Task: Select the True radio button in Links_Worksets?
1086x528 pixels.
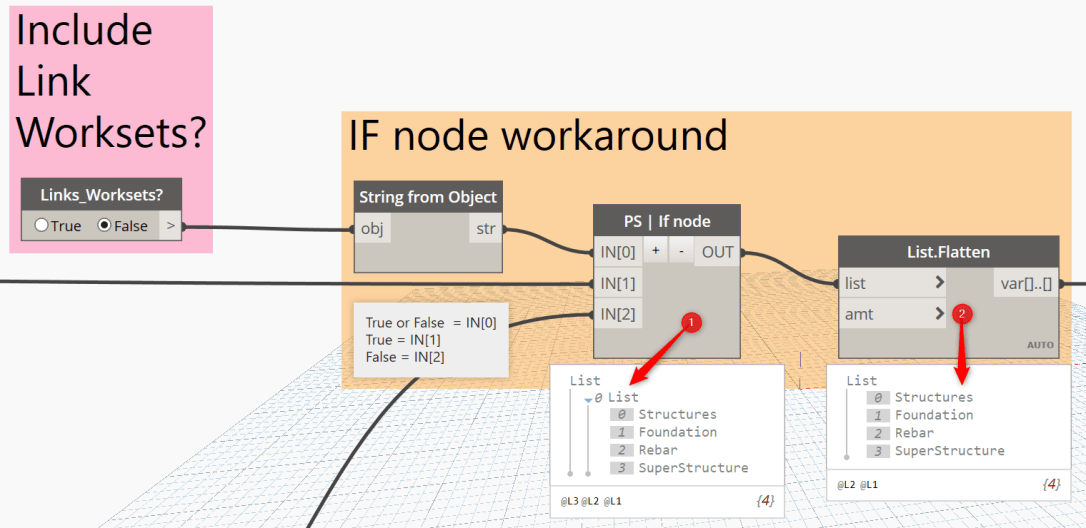Action: pyautogui.click(x=42, y=226)
